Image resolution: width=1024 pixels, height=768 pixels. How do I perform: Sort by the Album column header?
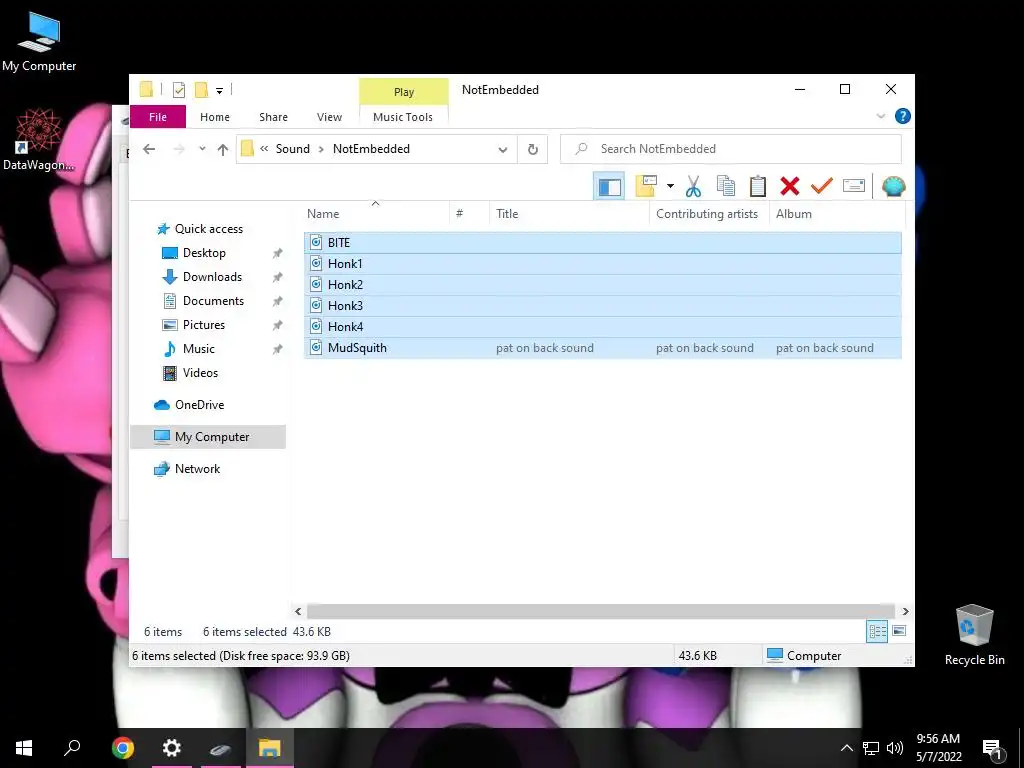(x=838, y=214)
